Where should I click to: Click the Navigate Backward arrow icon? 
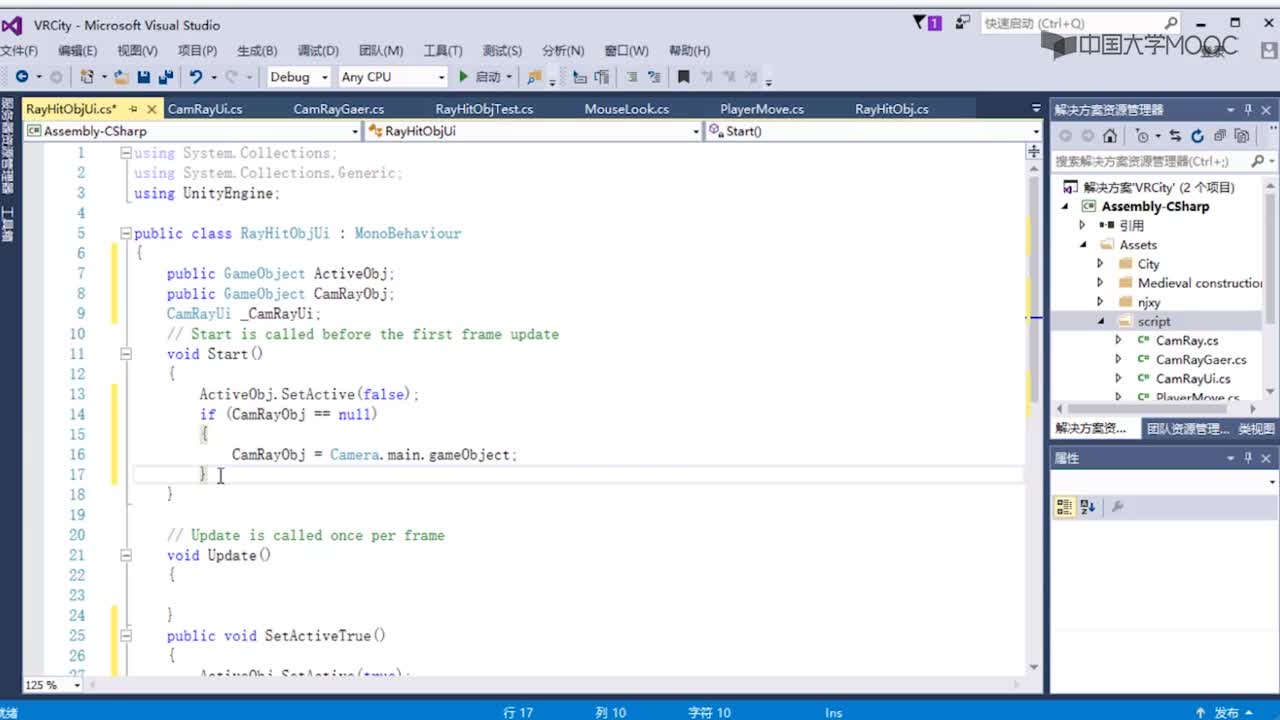[21, 77]
